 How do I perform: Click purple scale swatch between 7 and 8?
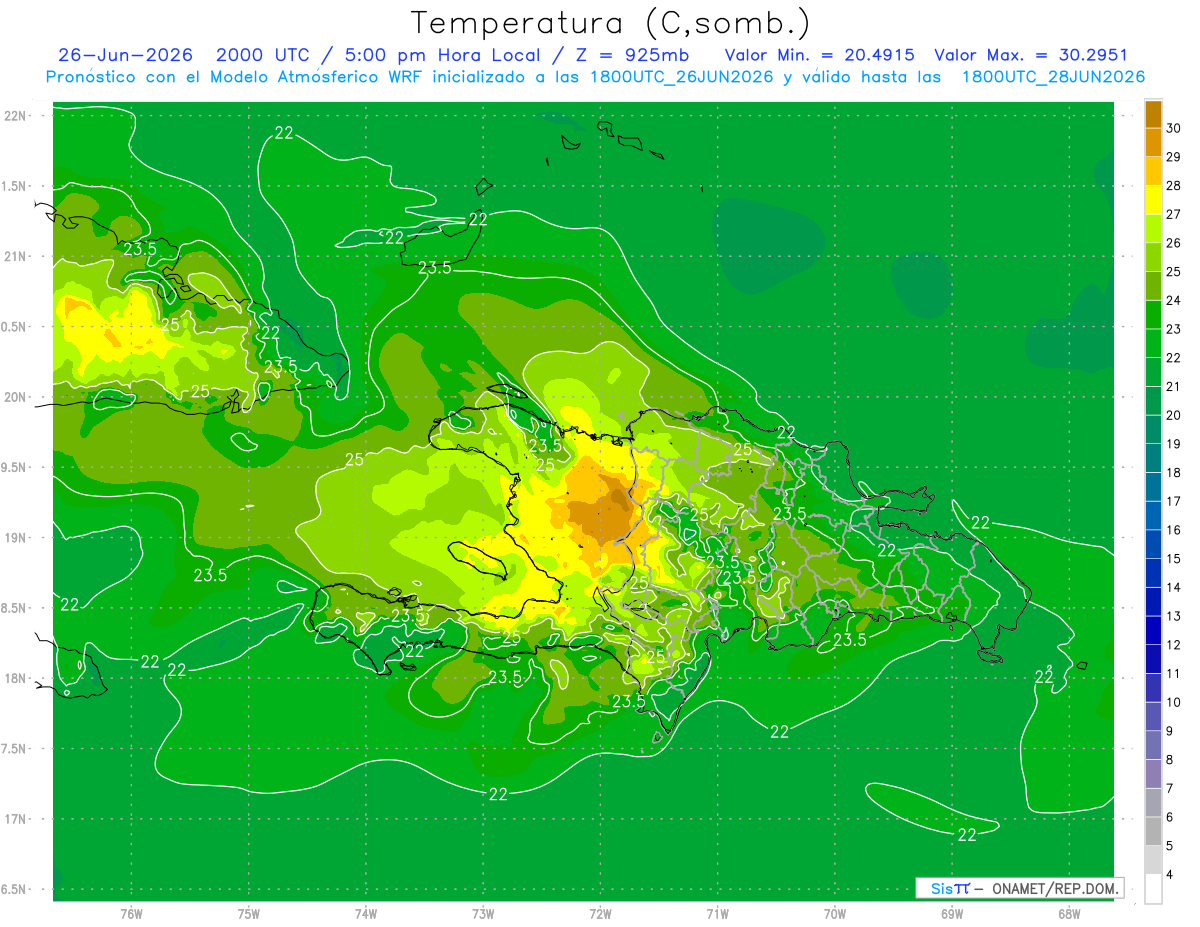1153,774
